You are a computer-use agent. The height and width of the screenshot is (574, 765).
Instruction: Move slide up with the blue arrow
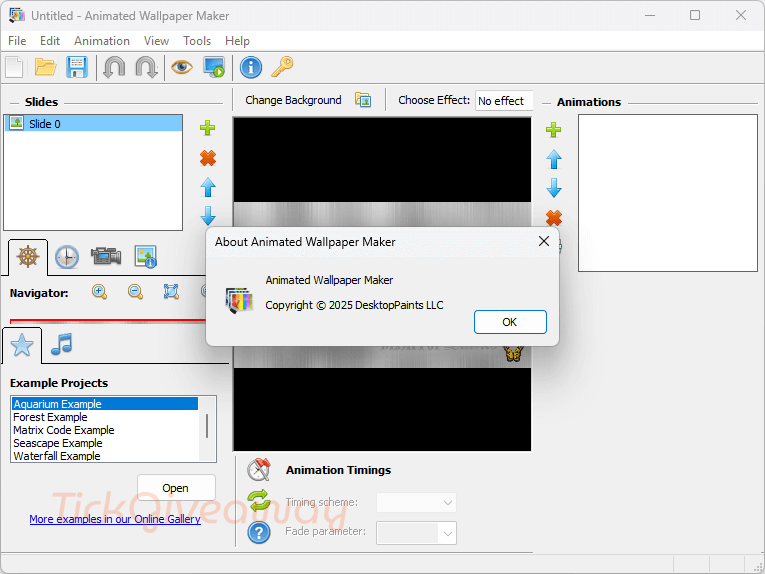(x=208, y=187)
